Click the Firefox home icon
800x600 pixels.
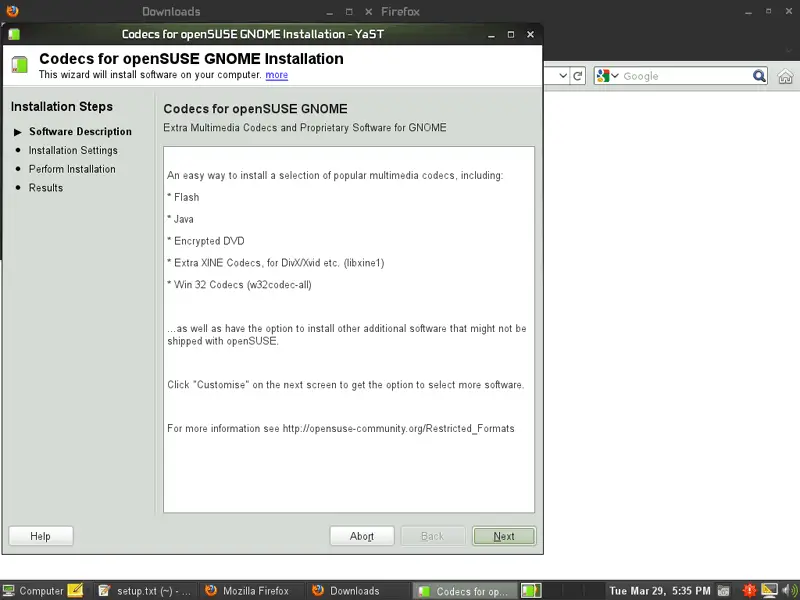[x=785, y=77]
